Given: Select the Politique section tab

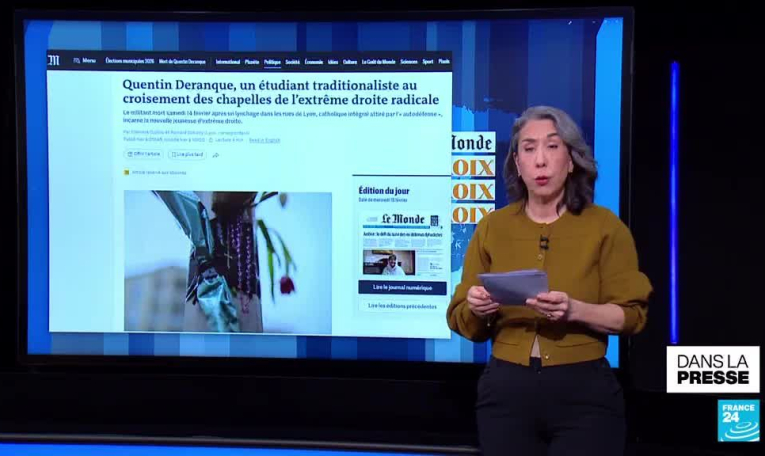Looking at the screenshot, I should pyautogui.click(x=272, y=62).
